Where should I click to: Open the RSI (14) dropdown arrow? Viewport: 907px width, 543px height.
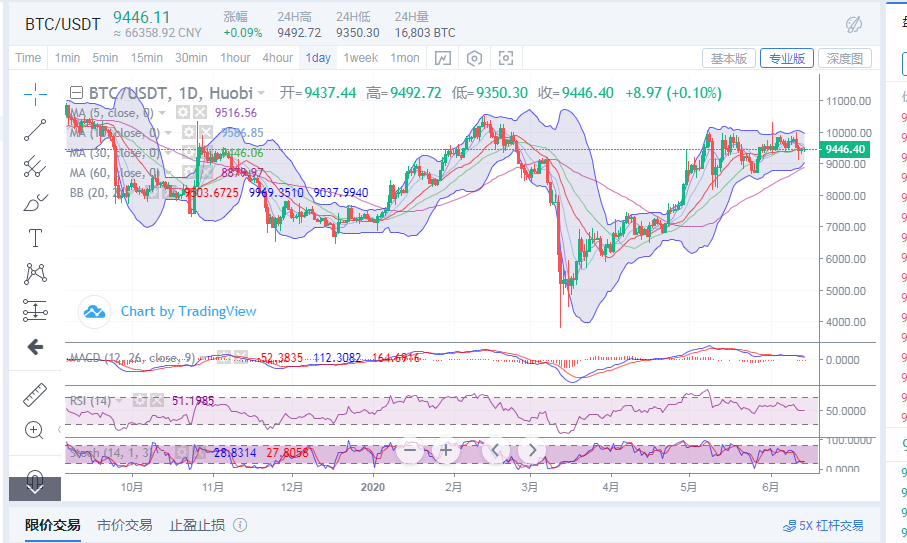point(120,400)
